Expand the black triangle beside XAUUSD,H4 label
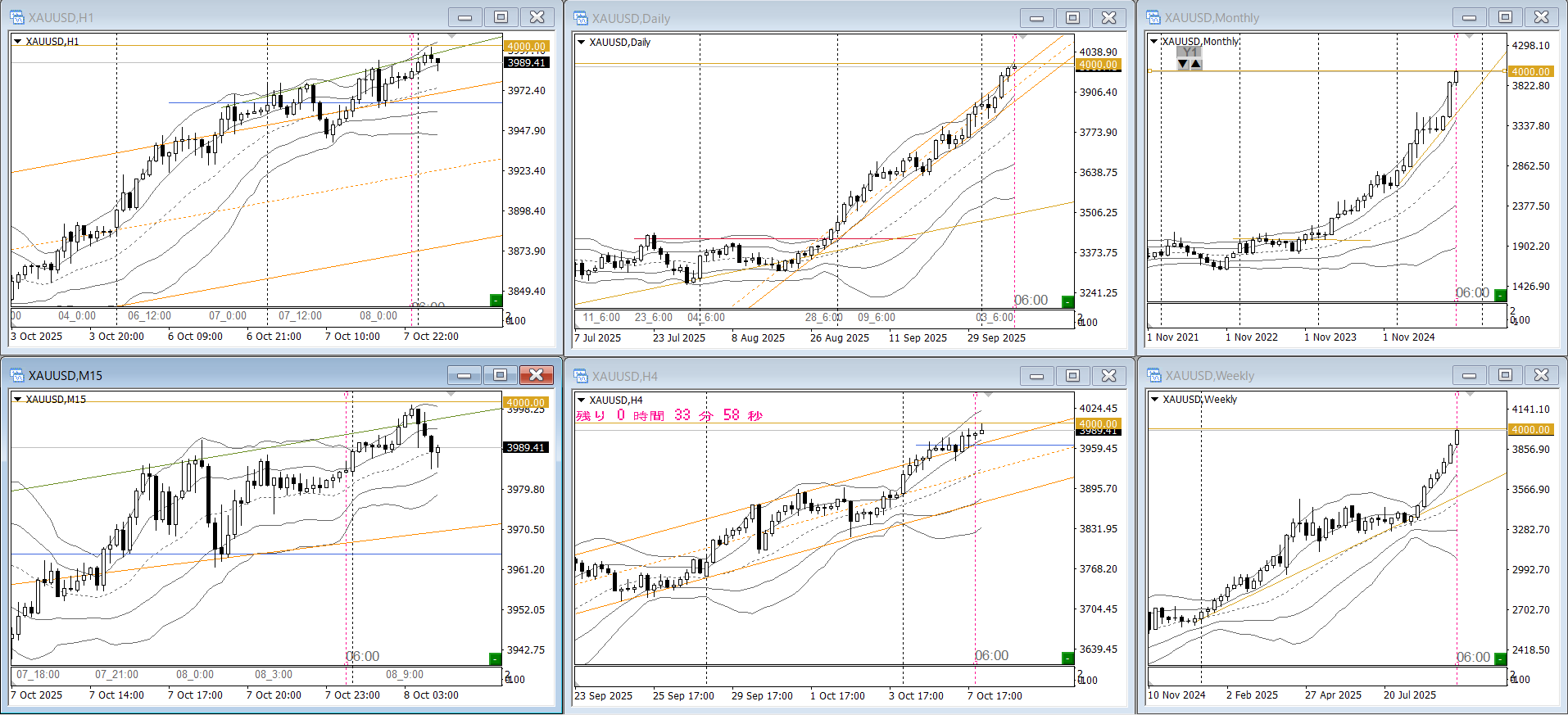Viewport: 1568px width, 715px height. [x=582, y=400]
